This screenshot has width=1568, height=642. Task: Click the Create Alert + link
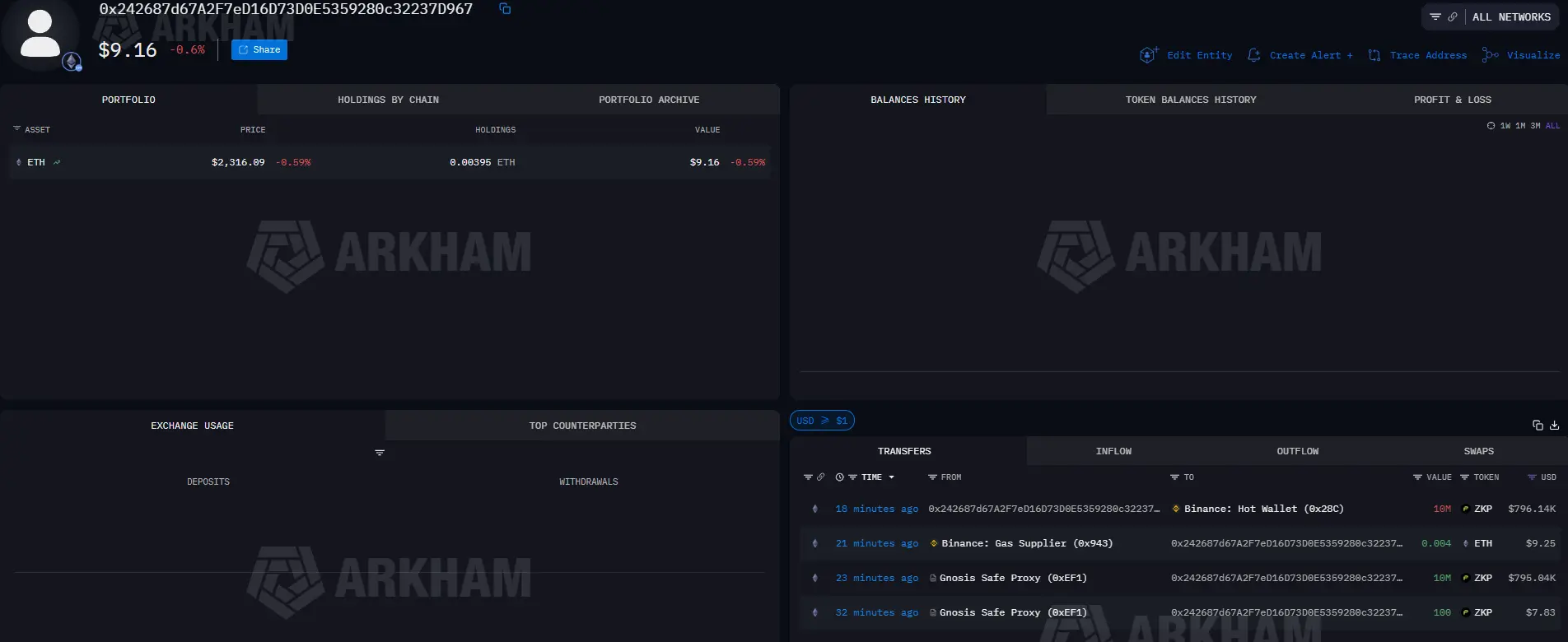tap(1311, 55)
